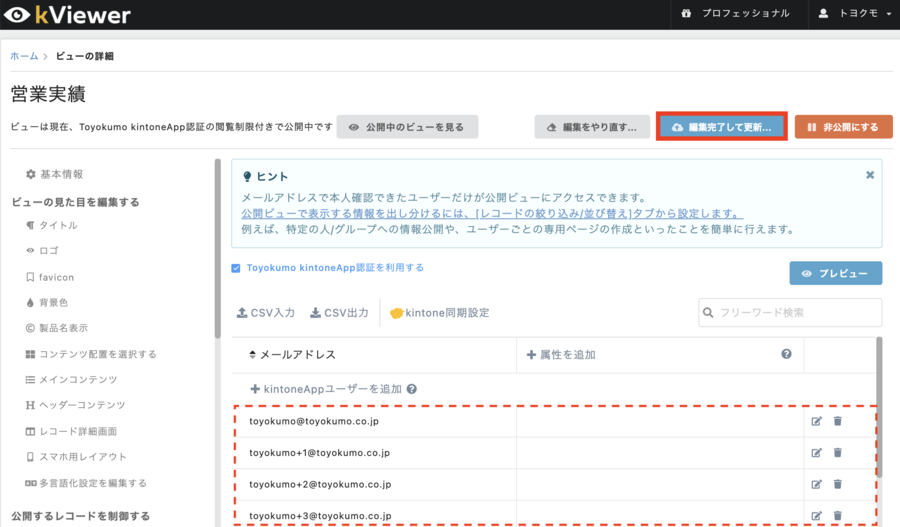
Task: Click 編集をやり直す button
Action: 592,127
